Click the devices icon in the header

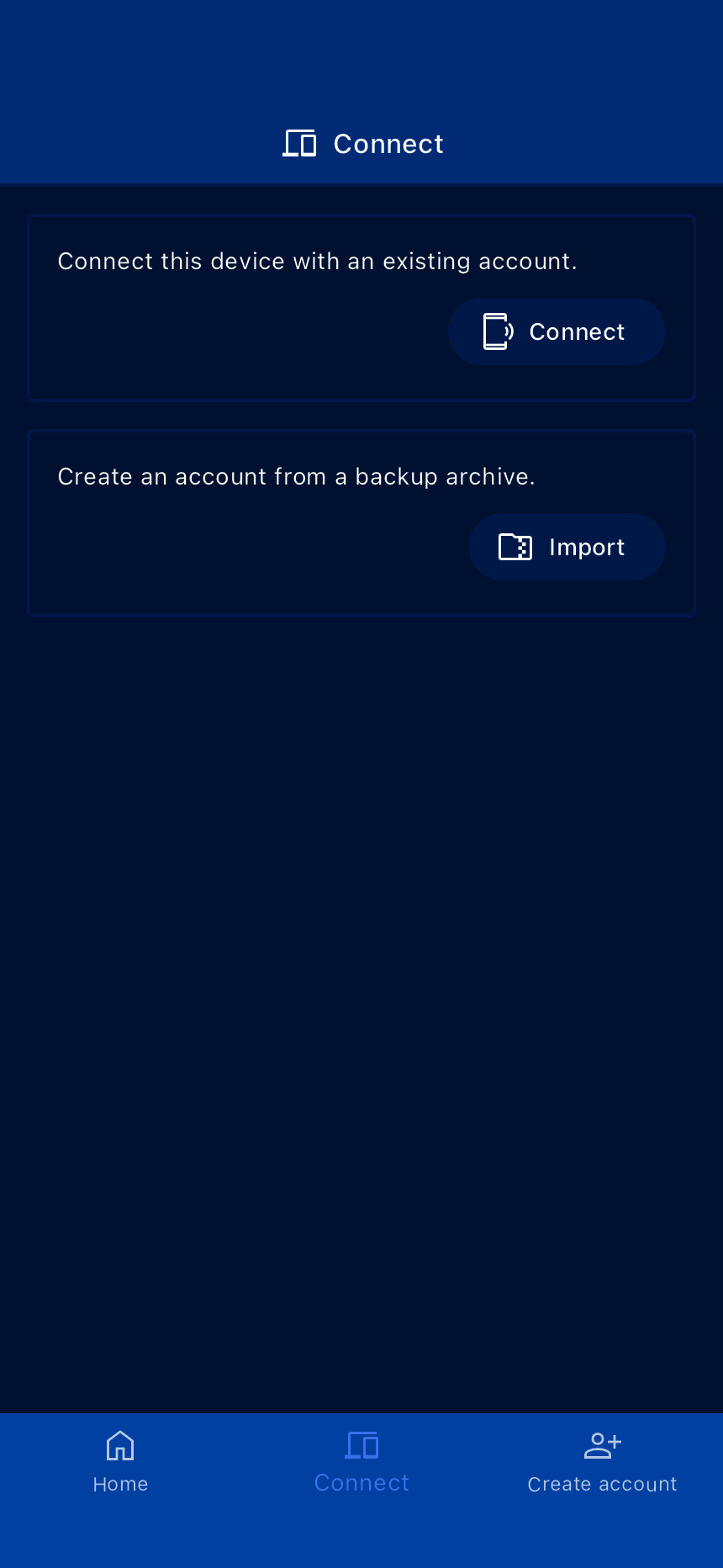(x=299, y=144)
